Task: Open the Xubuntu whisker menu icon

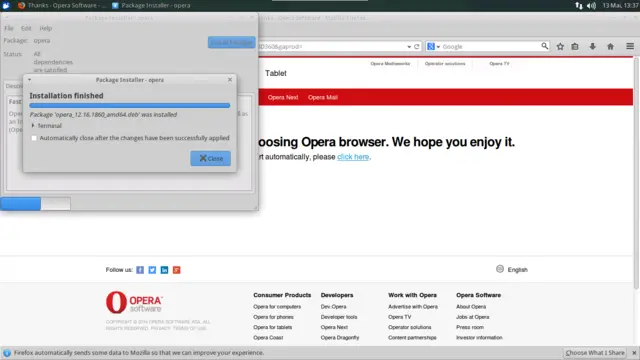Action: point(6,5)
